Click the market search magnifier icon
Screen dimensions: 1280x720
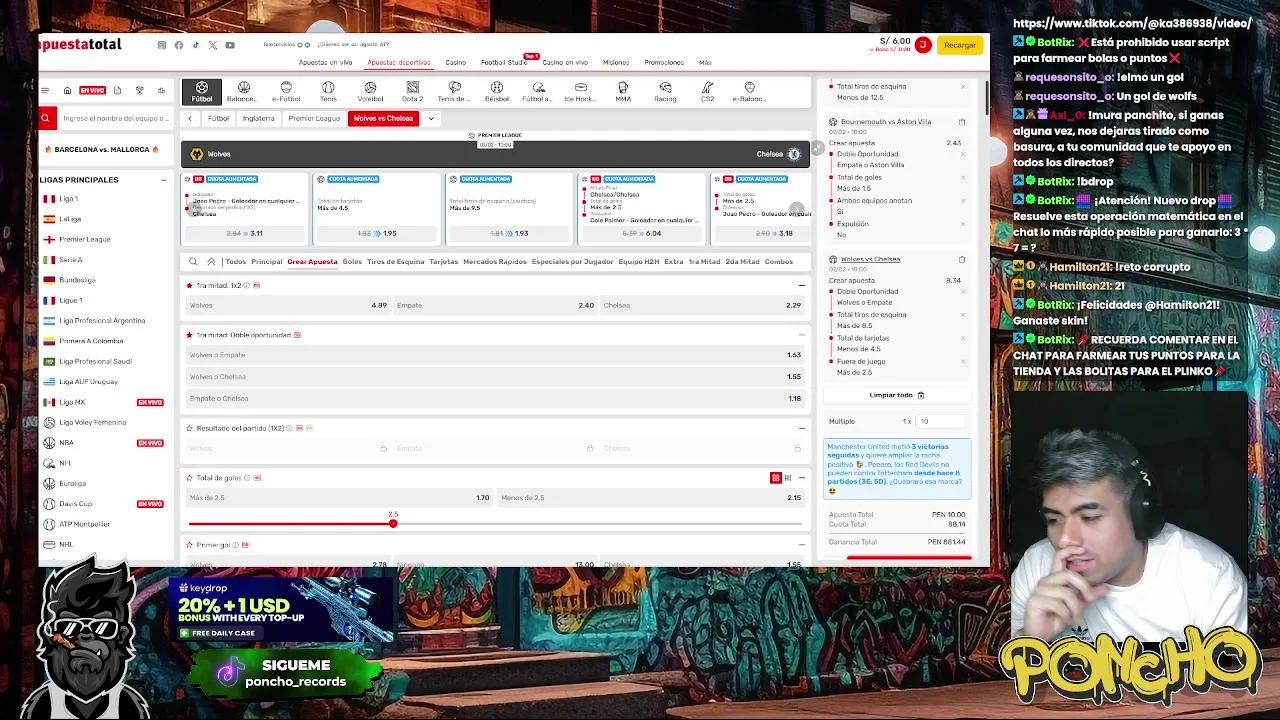193,262
